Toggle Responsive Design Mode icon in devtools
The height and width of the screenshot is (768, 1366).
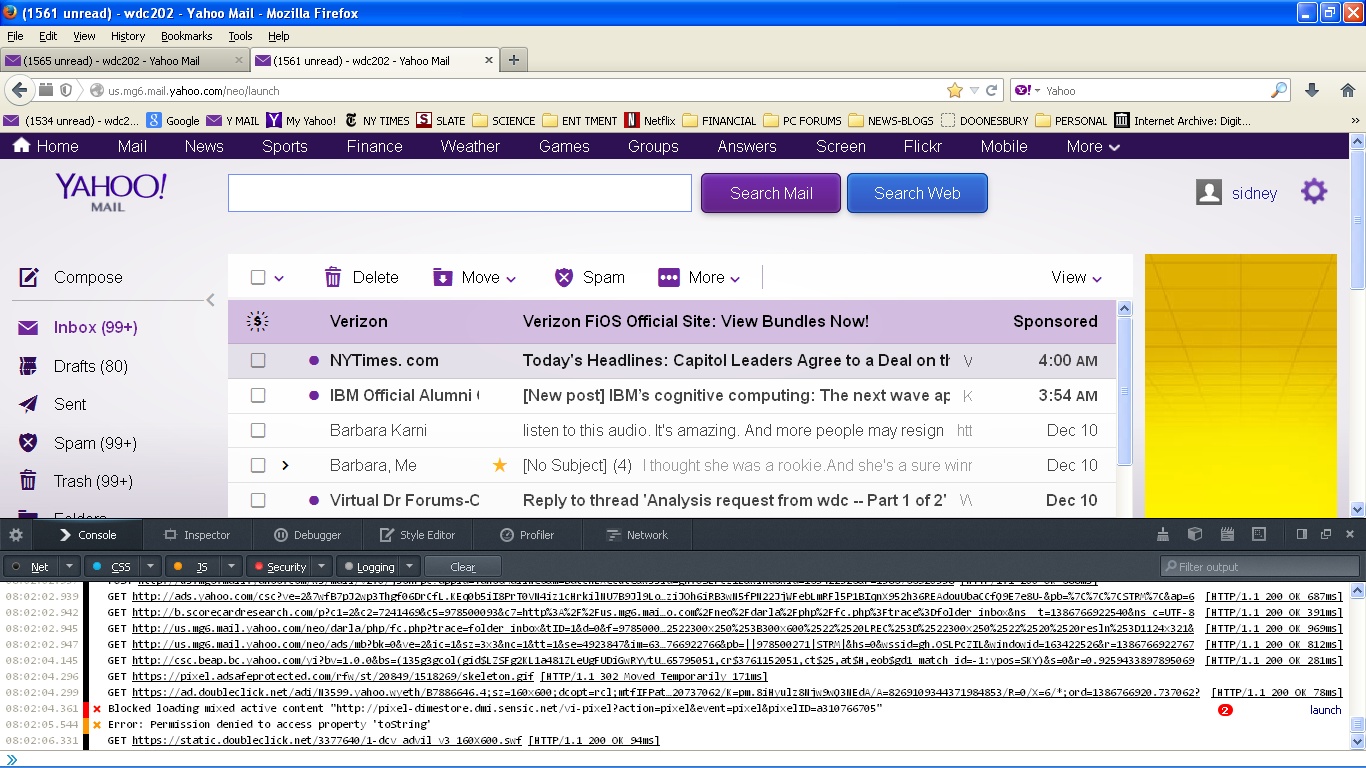pos(1259,534)
